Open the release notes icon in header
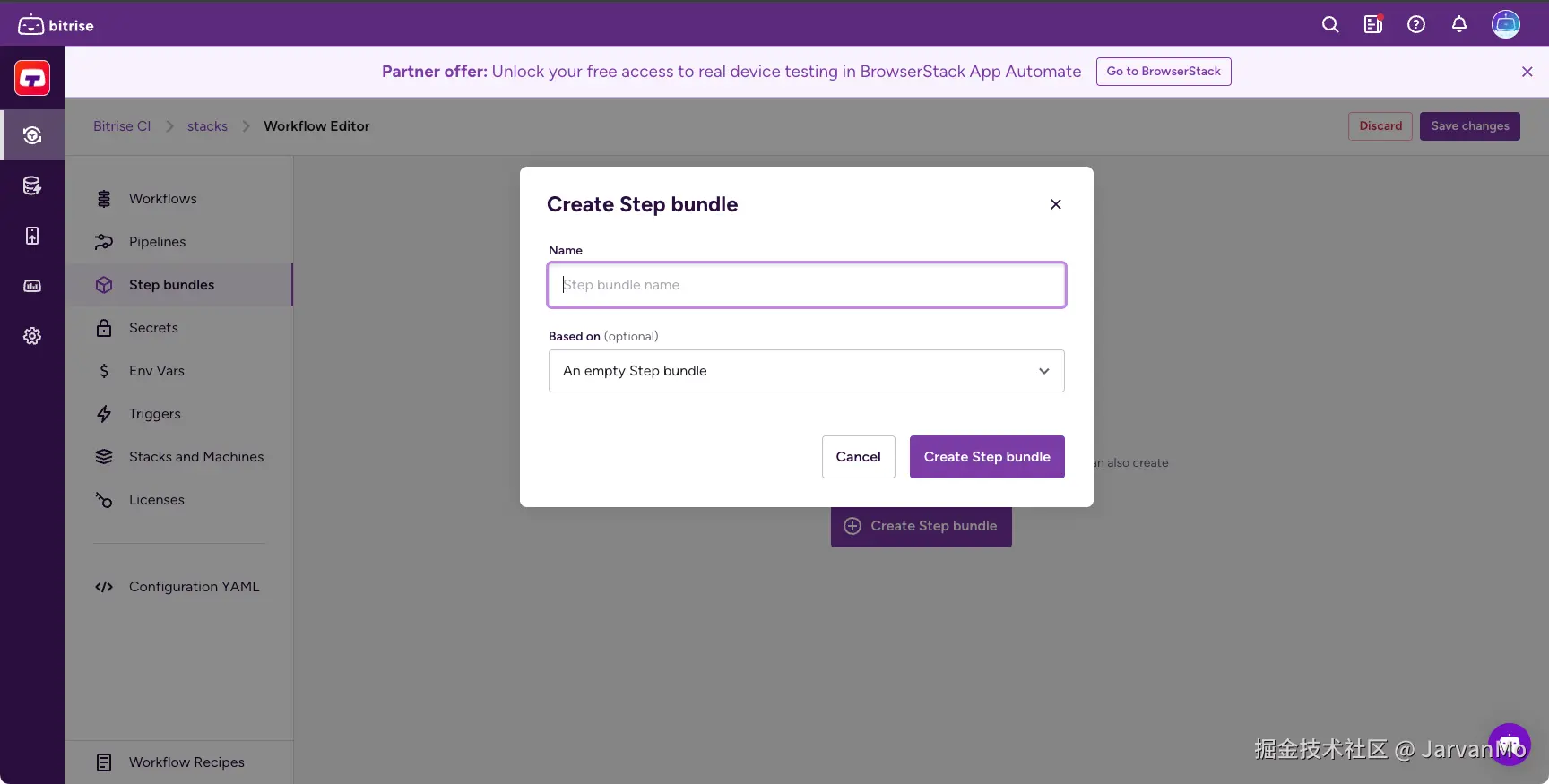Viewport: 1549px width, 784px height. [x=1373, y=25]
